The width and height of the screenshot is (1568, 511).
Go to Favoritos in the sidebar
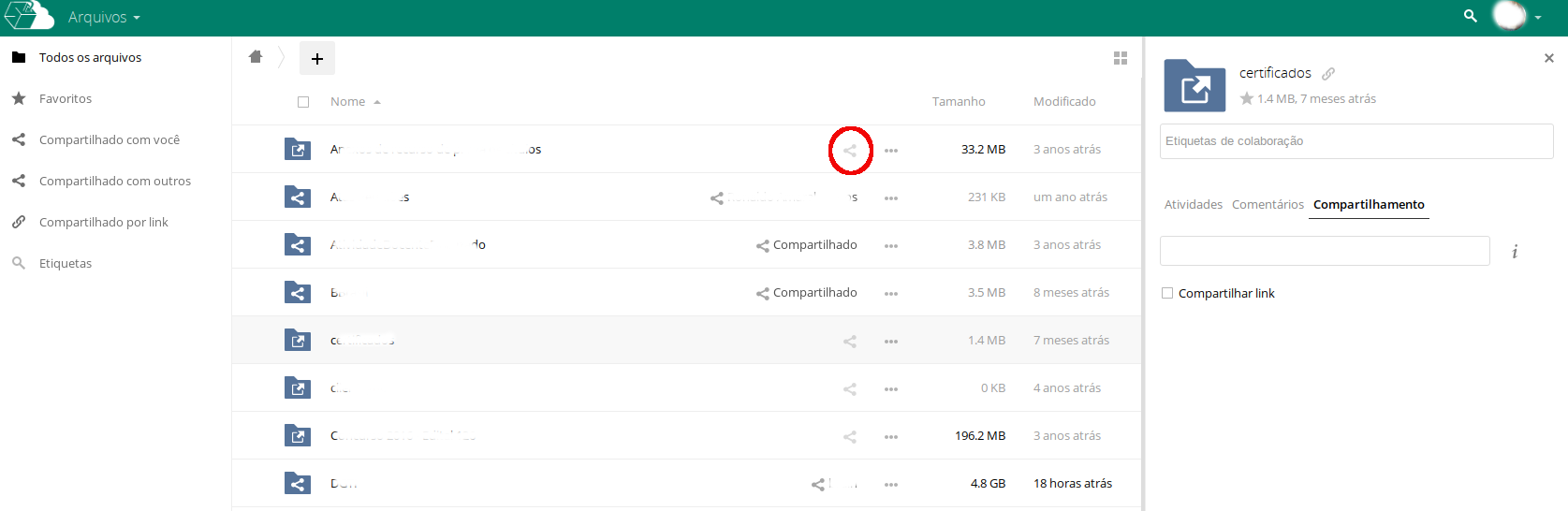[x=66, y=98]
